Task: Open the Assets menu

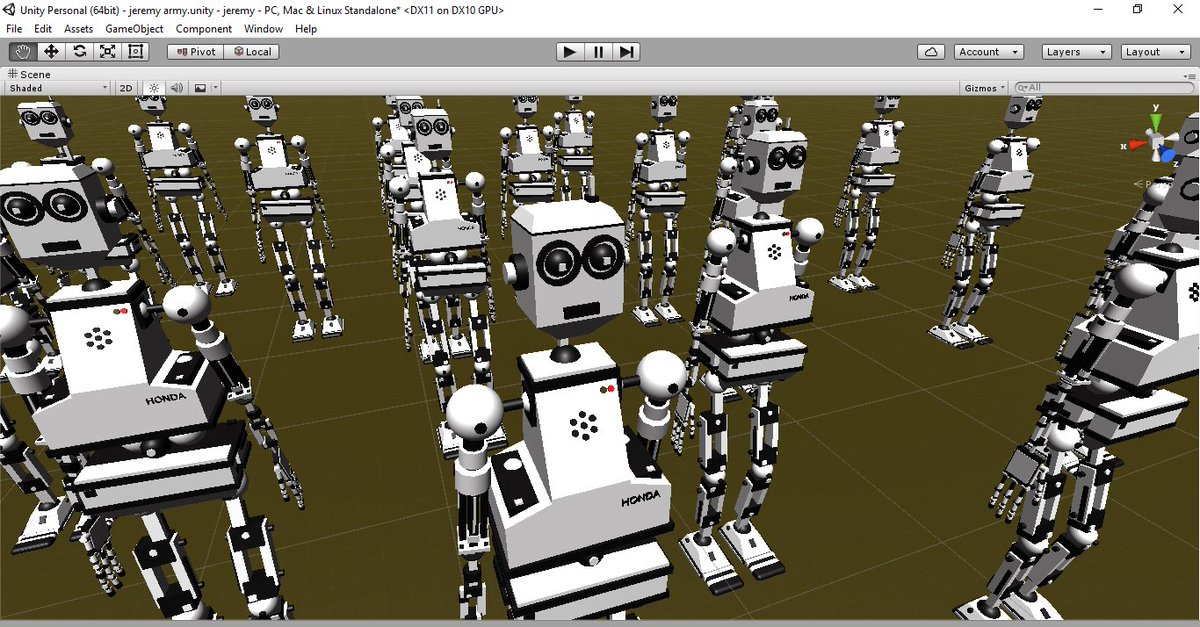Action: 79,29
